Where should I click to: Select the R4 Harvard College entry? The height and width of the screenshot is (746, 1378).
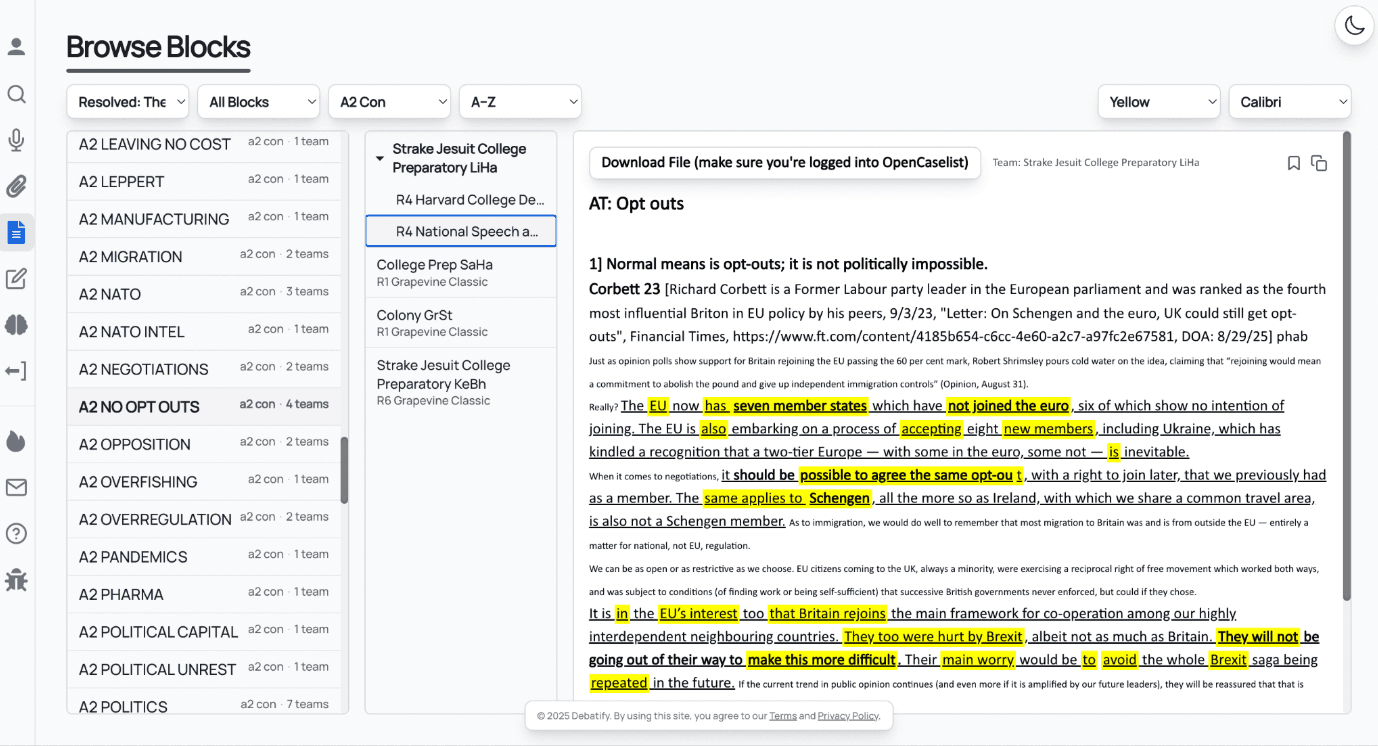[x=469, y=200]
